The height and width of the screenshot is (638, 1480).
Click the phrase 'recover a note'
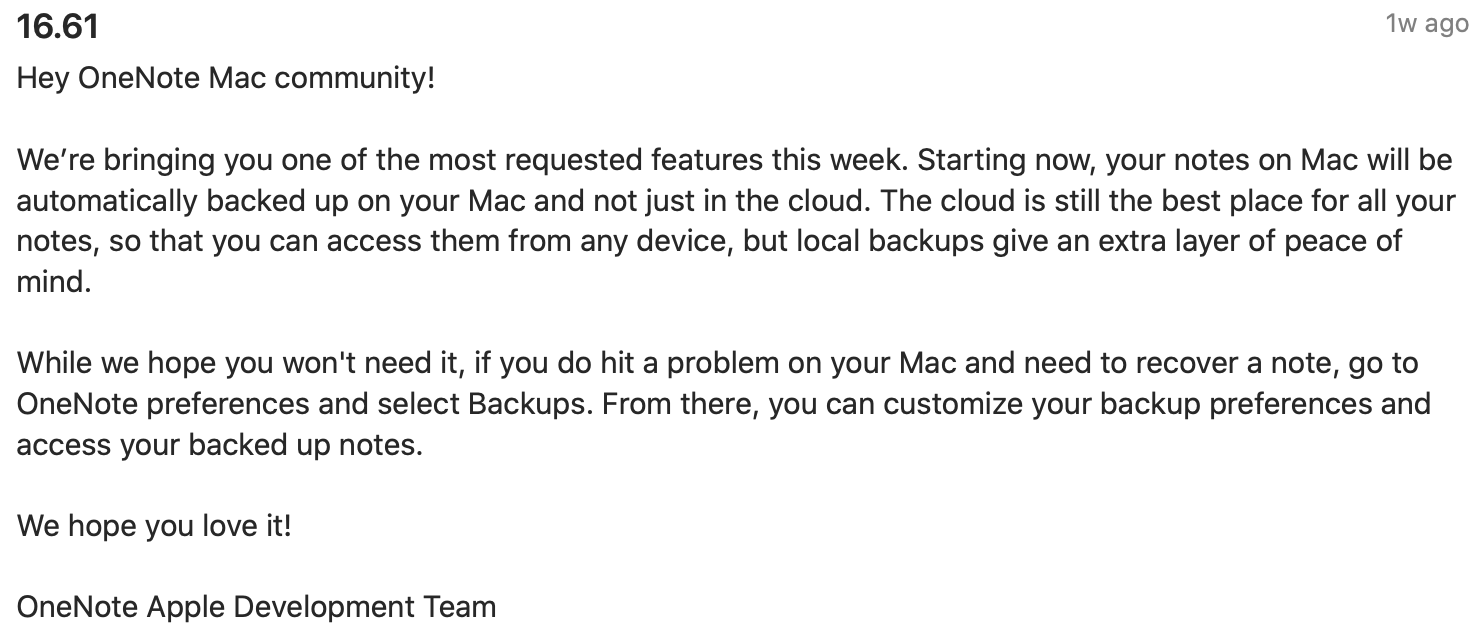coord(1230,364)
